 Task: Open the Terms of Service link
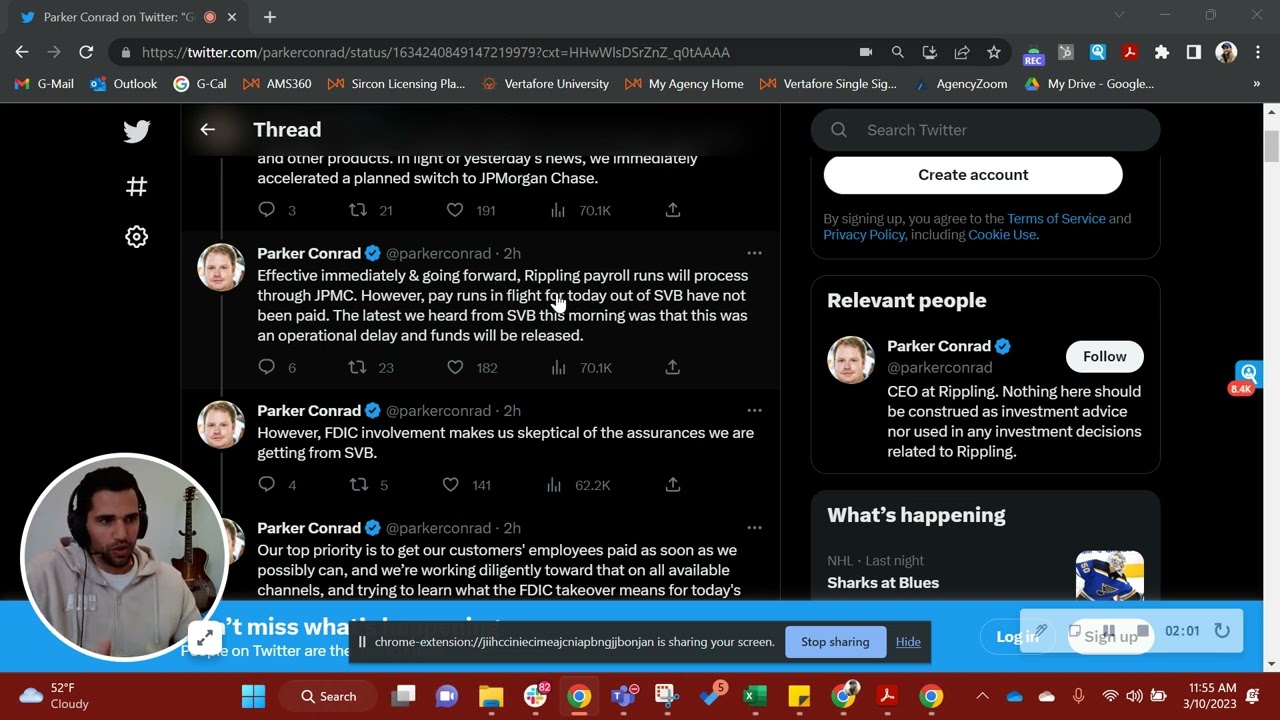pyautogui.click(x=1056, y=218)
